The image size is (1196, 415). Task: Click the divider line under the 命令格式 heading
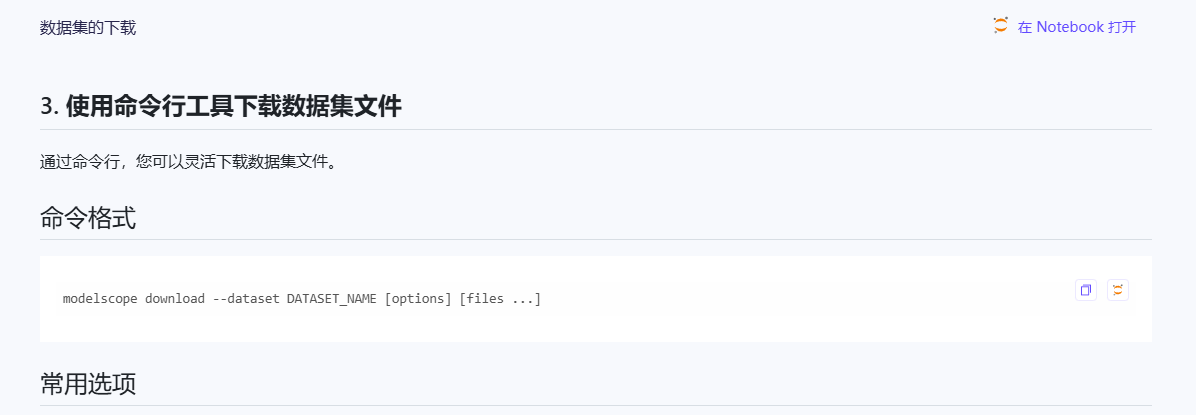click(596, 240)
